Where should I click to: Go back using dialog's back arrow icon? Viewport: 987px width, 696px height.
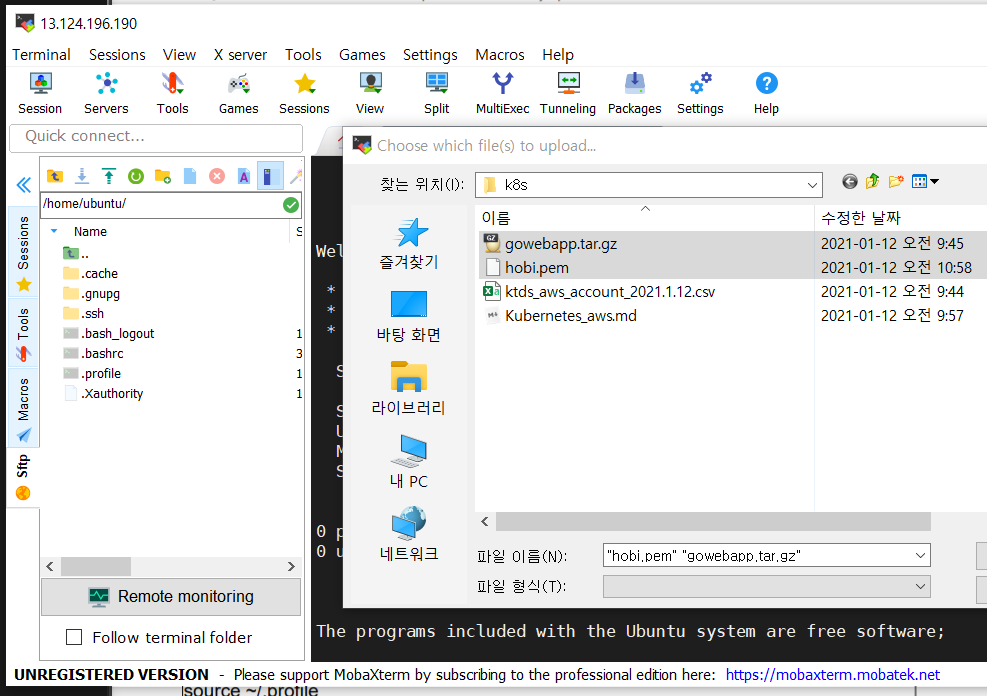pyautogui.click(x=850, y=182)
